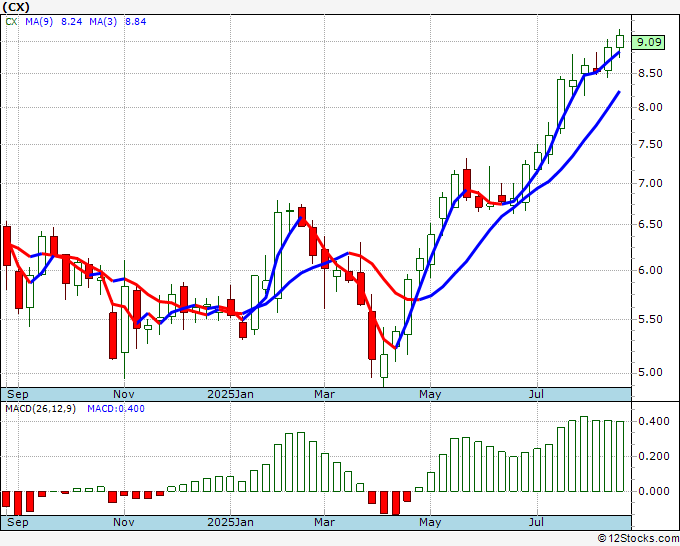680x546 pixels.
Task: Click Sep on the MACD timeline
Action: (18, 522)
